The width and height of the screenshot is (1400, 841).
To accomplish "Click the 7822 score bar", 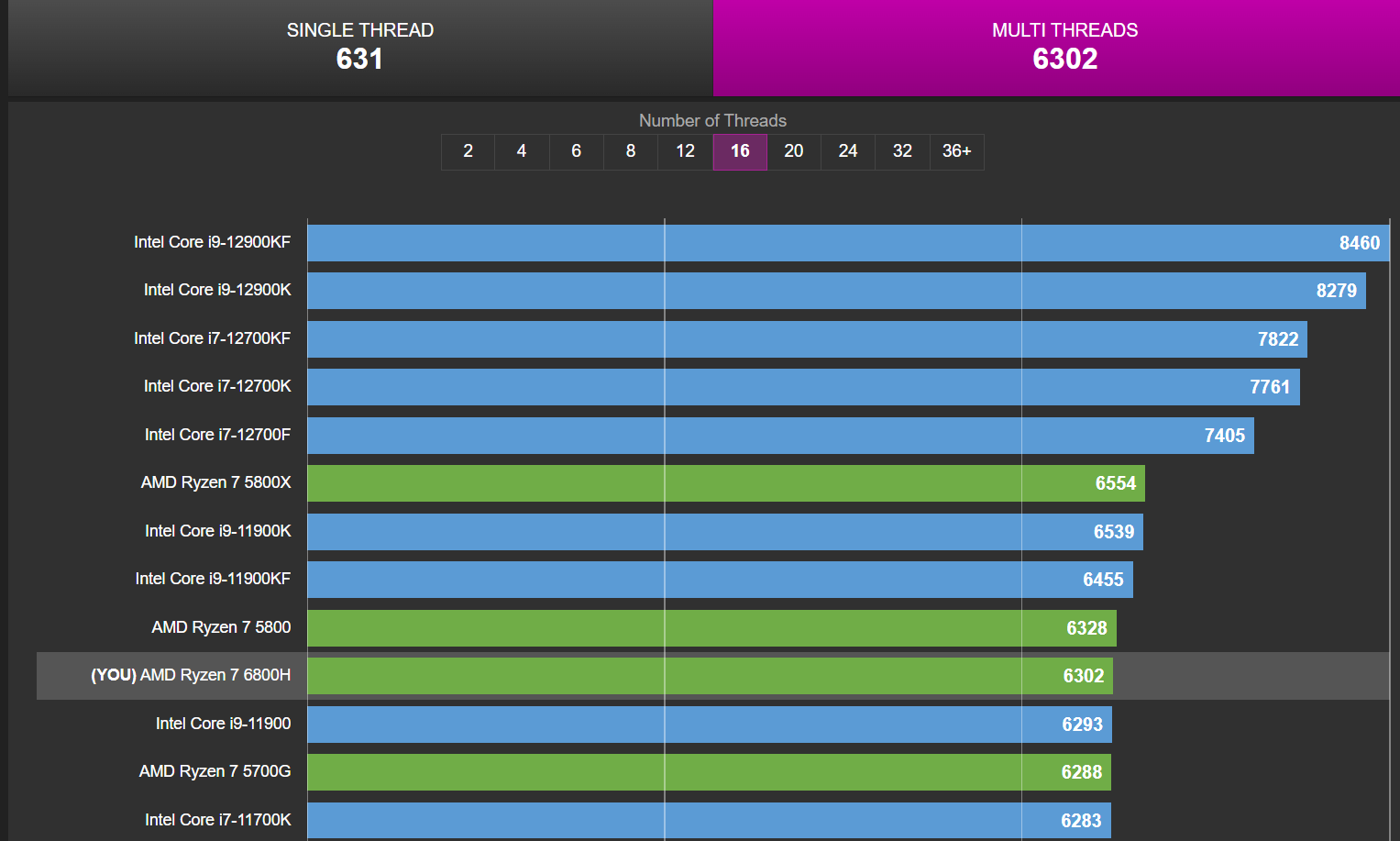I will (x=807, y=339).
